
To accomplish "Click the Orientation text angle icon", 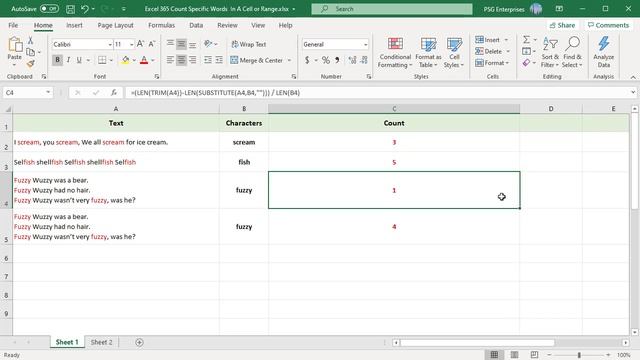I will (x=208, y=44).
